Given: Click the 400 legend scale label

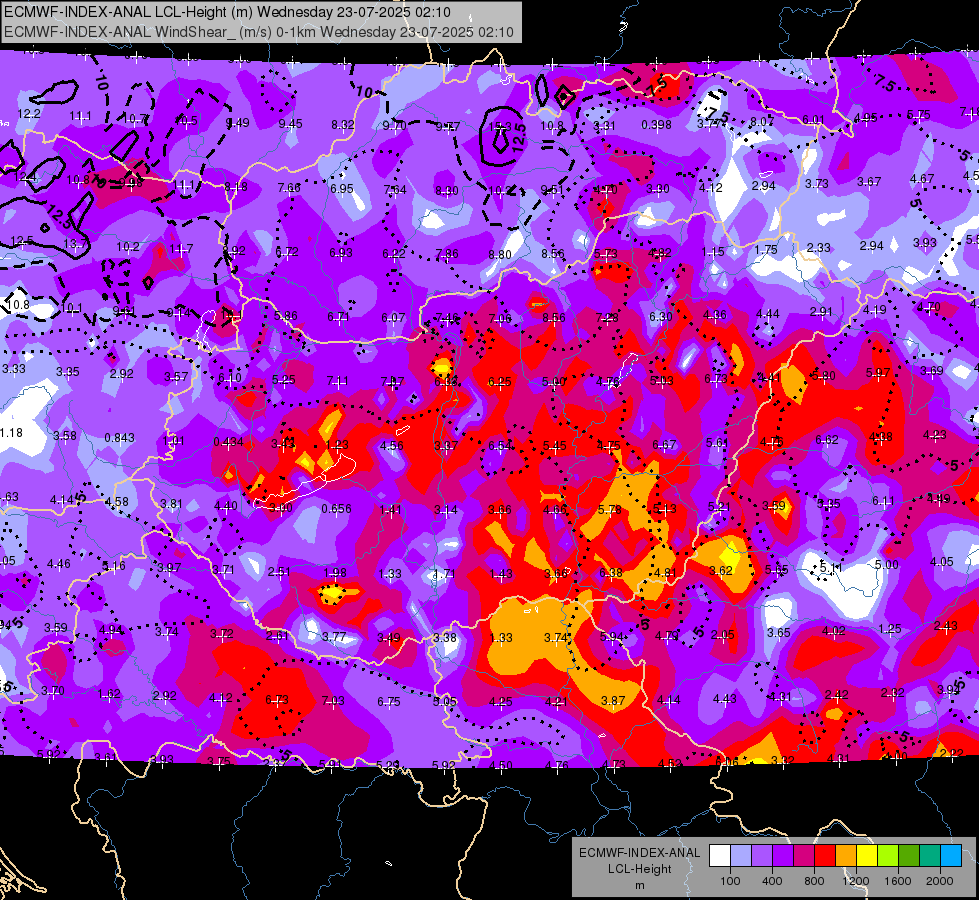Looking at the screenshot, I should click(772, 881).
